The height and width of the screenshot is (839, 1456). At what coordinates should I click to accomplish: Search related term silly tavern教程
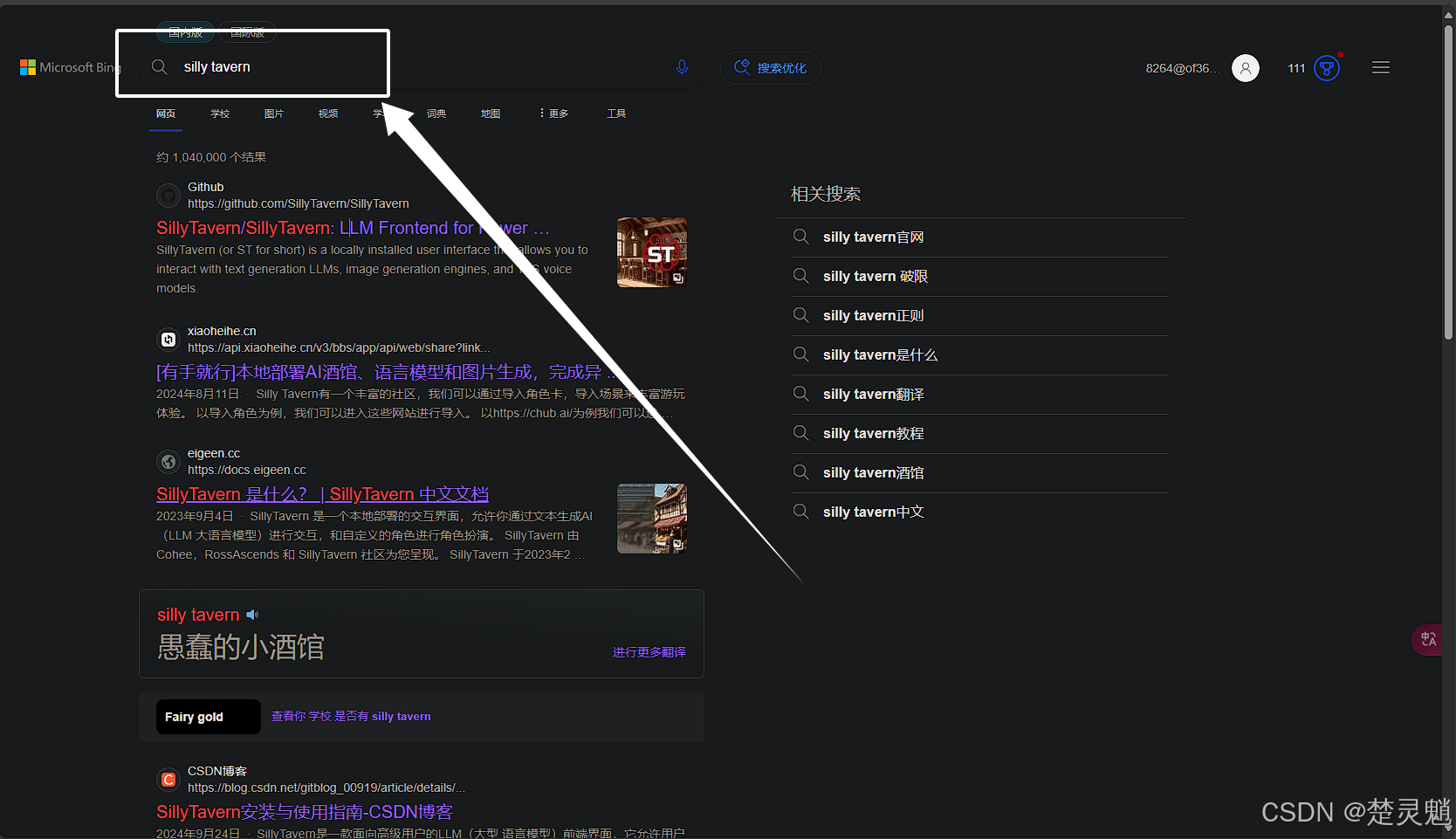pyautogui.click(x=873, y=433)
